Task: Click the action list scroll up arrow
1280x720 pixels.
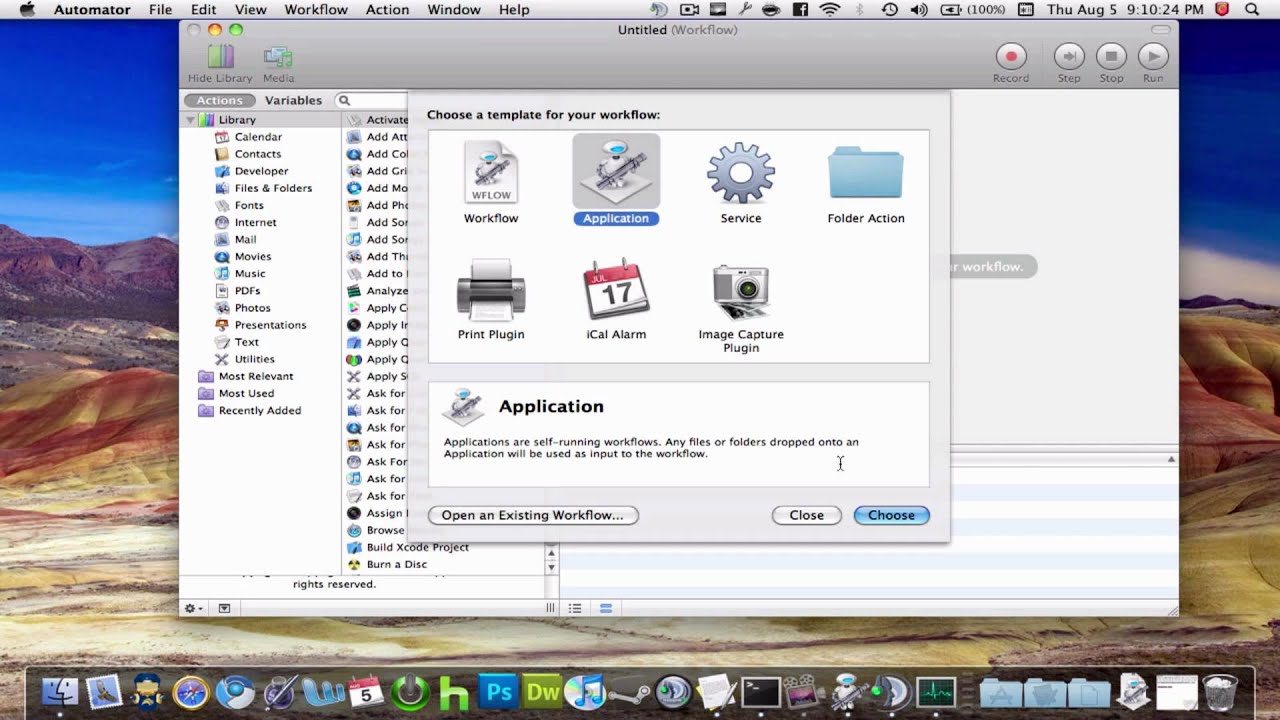Action: pyautogui.click(x=551, y=552)
